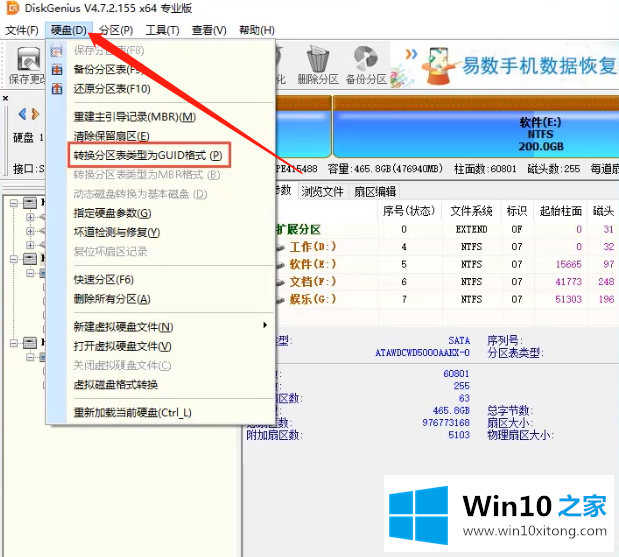
Task: Open the 易数手机数据恢复 banner
Action: (505, 66)
